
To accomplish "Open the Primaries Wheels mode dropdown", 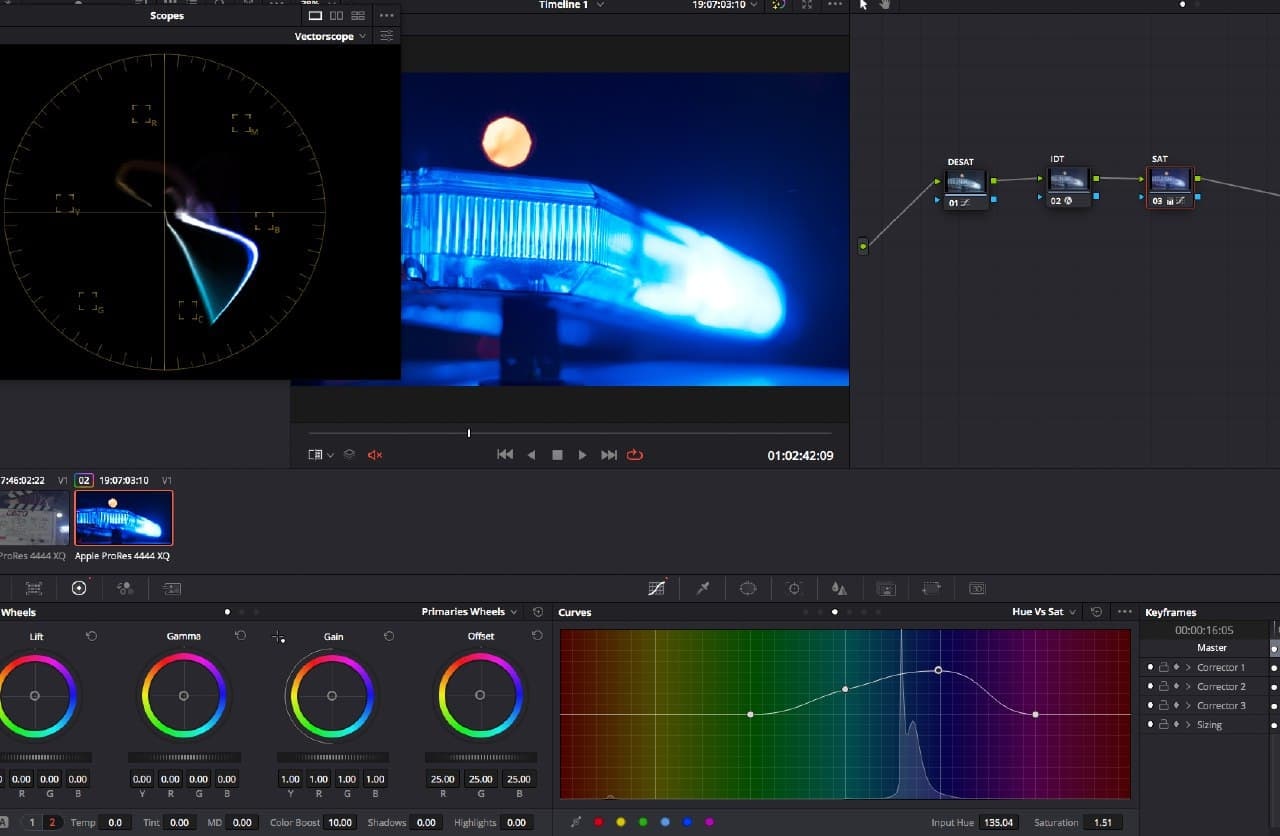I will point(470,612).
